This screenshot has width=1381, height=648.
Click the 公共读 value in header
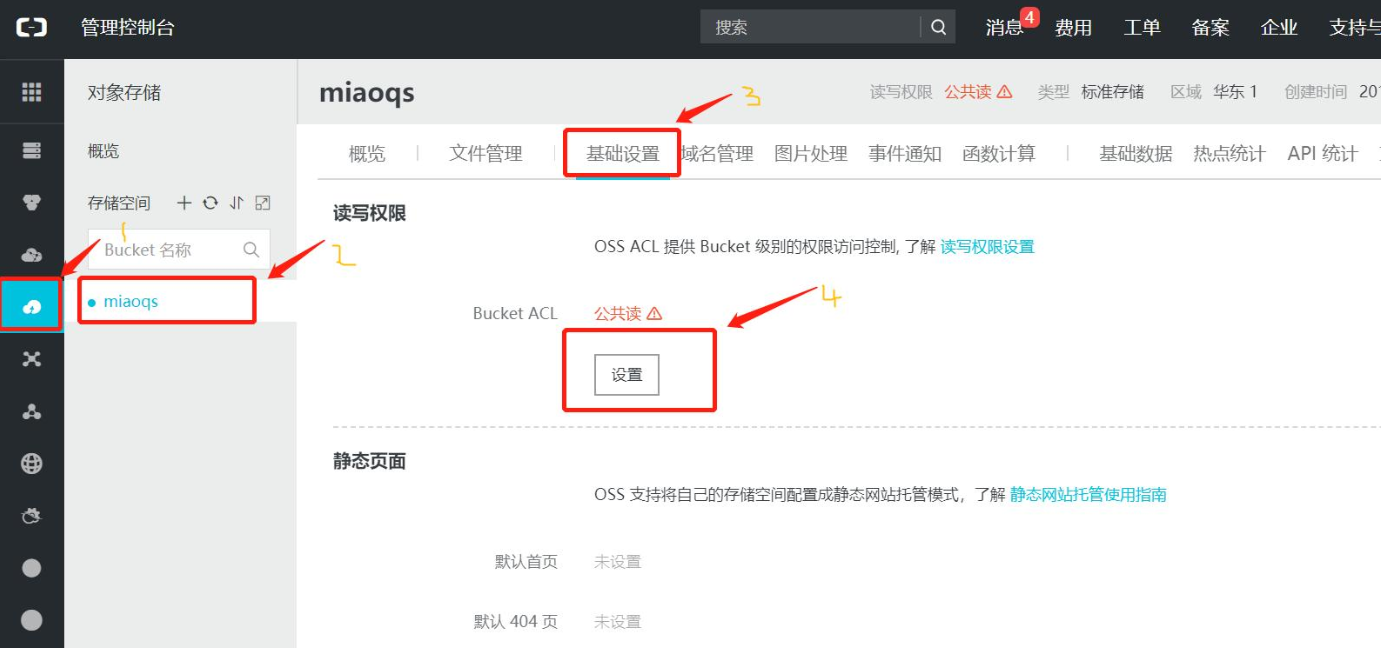click(968, 92)
